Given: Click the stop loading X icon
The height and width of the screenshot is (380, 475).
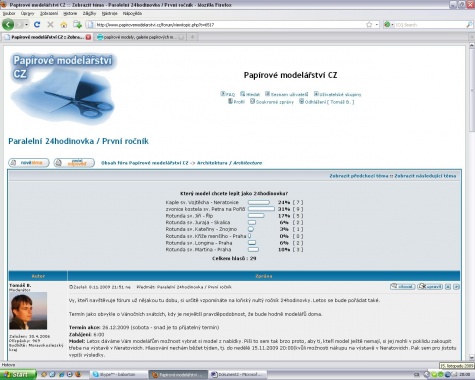Looking at the screenshot, I should pyautogui.click(x=50, y=24).
